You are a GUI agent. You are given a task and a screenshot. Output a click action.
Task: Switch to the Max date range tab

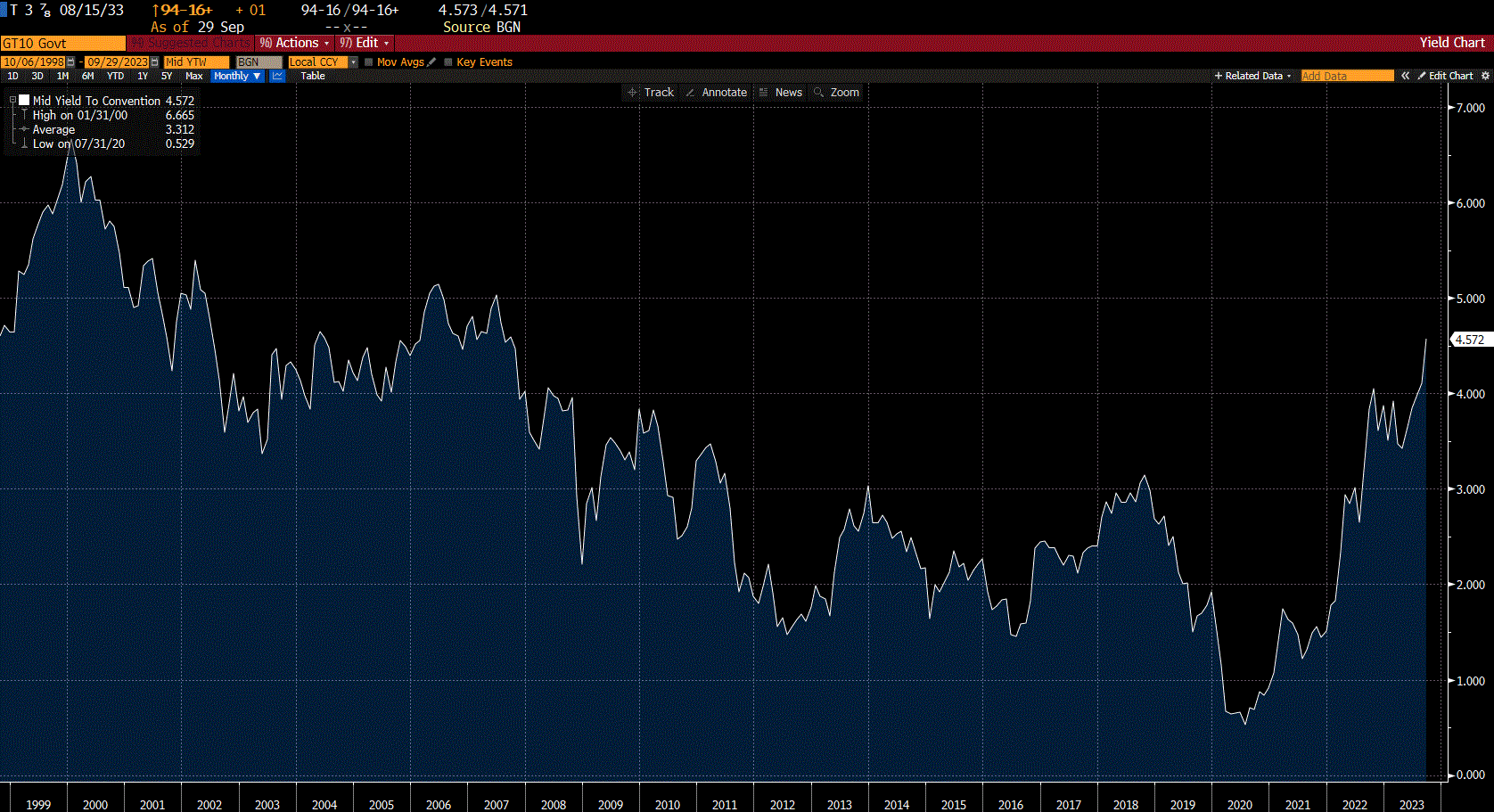pos(193,76)
